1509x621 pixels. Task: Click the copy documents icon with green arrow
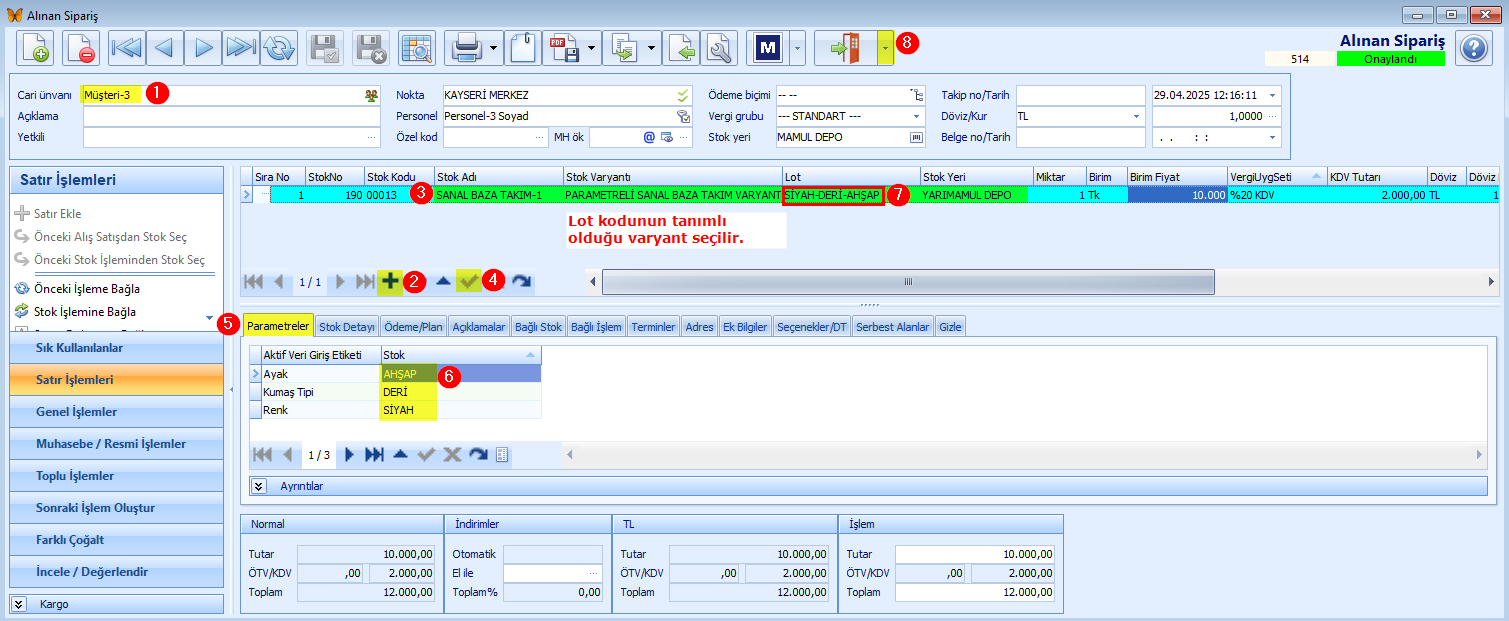624,48
